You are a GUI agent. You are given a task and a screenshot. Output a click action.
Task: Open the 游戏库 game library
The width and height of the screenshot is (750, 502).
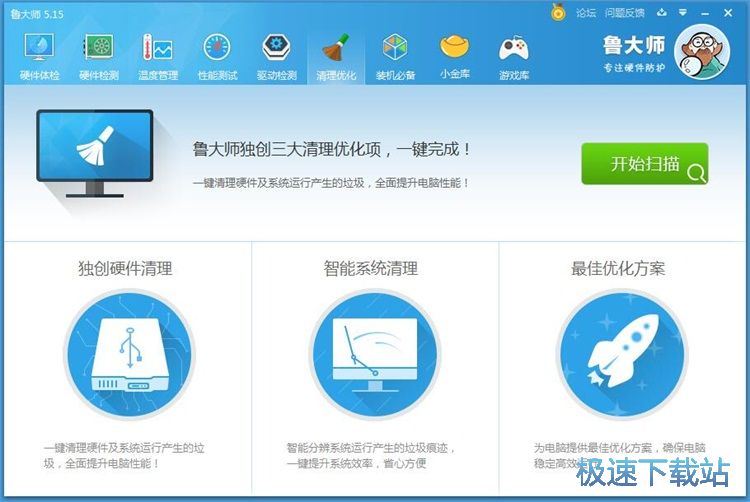(514, 56)
